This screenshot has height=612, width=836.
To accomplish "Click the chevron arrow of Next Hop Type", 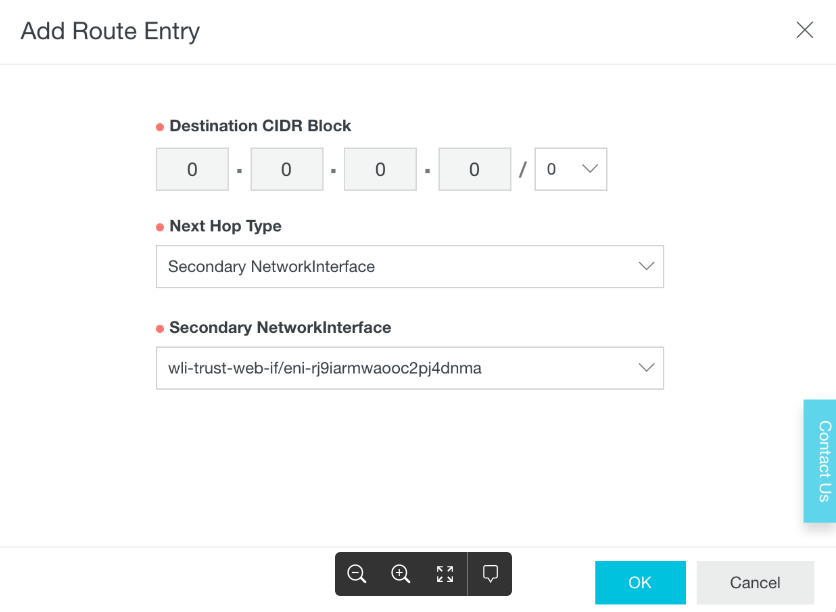I will click(646, 267).
